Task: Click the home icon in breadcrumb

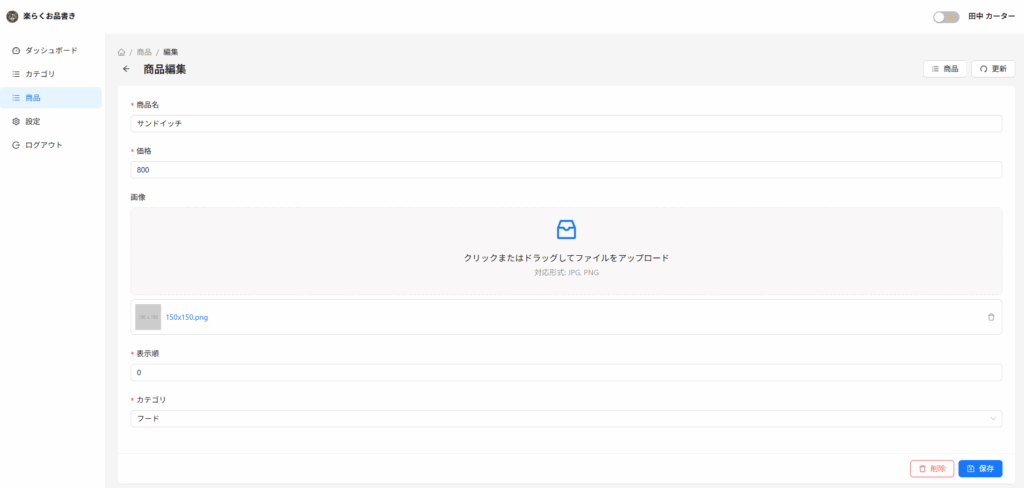Action: coord(121,52)
